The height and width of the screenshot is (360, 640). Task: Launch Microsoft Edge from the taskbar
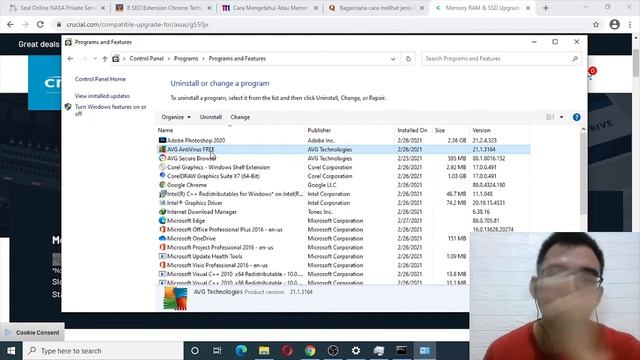pos(241,351)
